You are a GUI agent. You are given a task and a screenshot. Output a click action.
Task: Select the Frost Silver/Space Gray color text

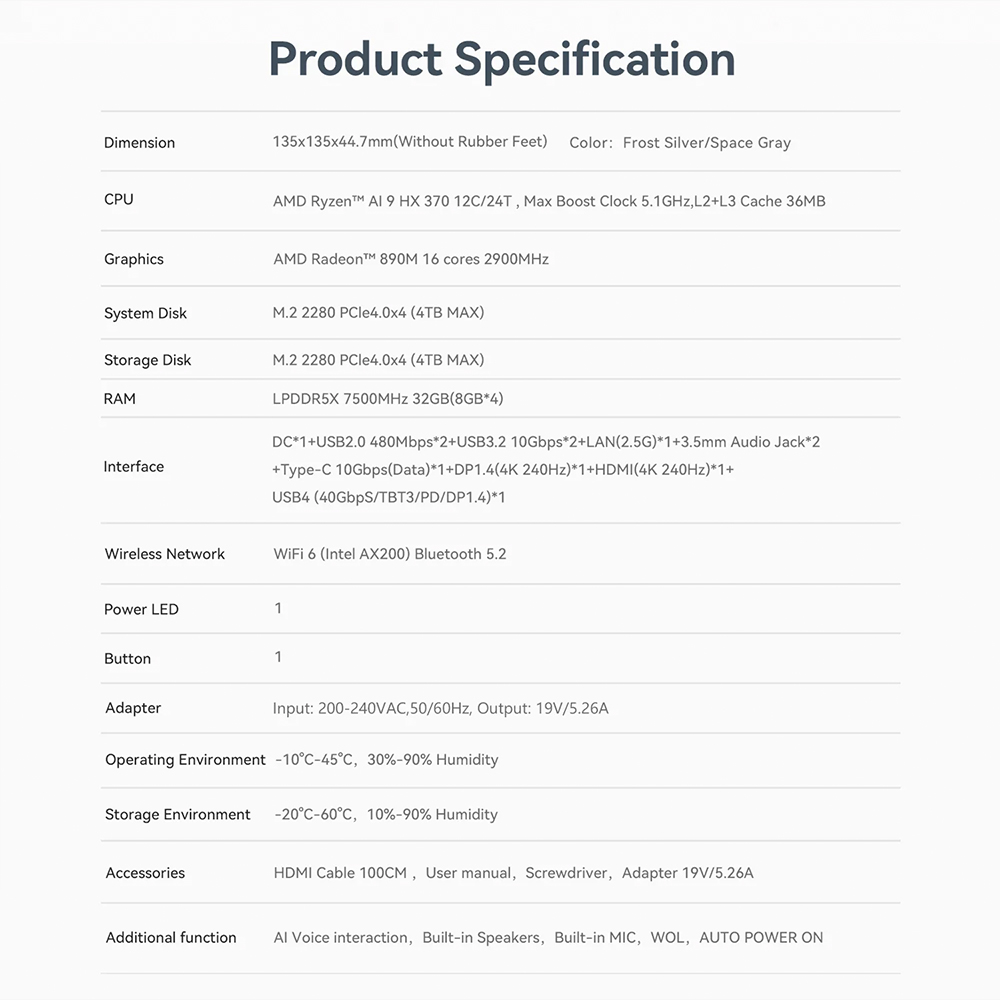point(706,143)
